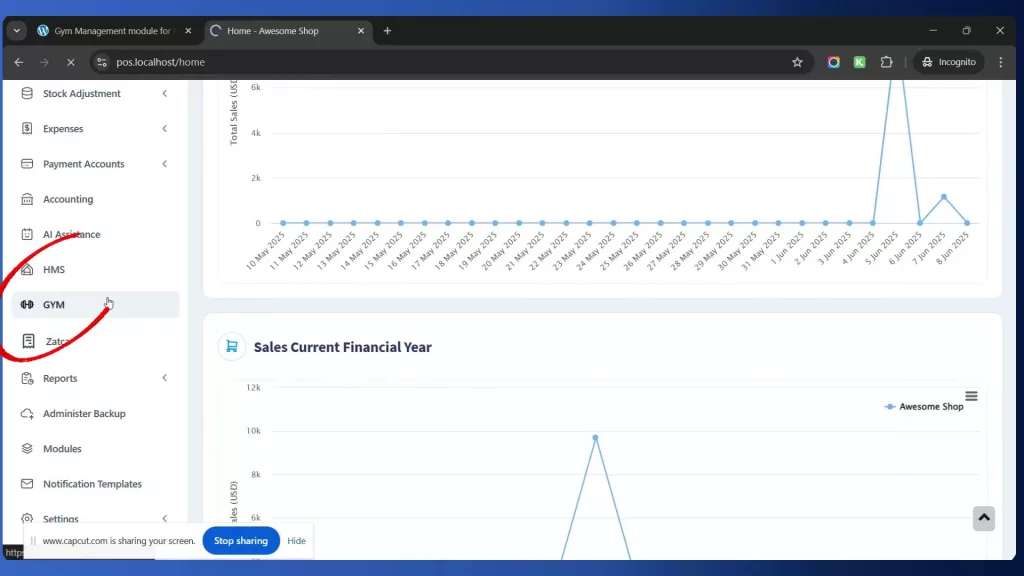Viewport: 1024px width, 576px height.
Task: Open a new browser tab
Action: (x=387, y=31)
